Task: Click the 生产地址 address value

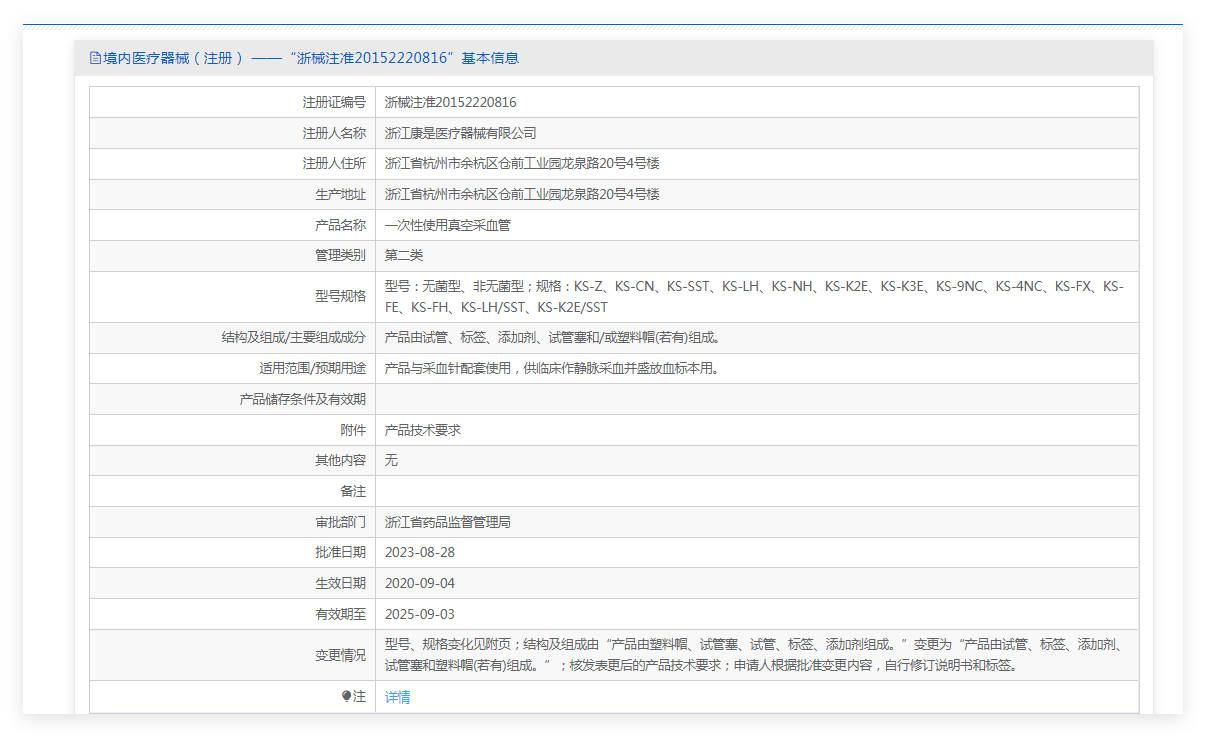Action: click(521, 194)
